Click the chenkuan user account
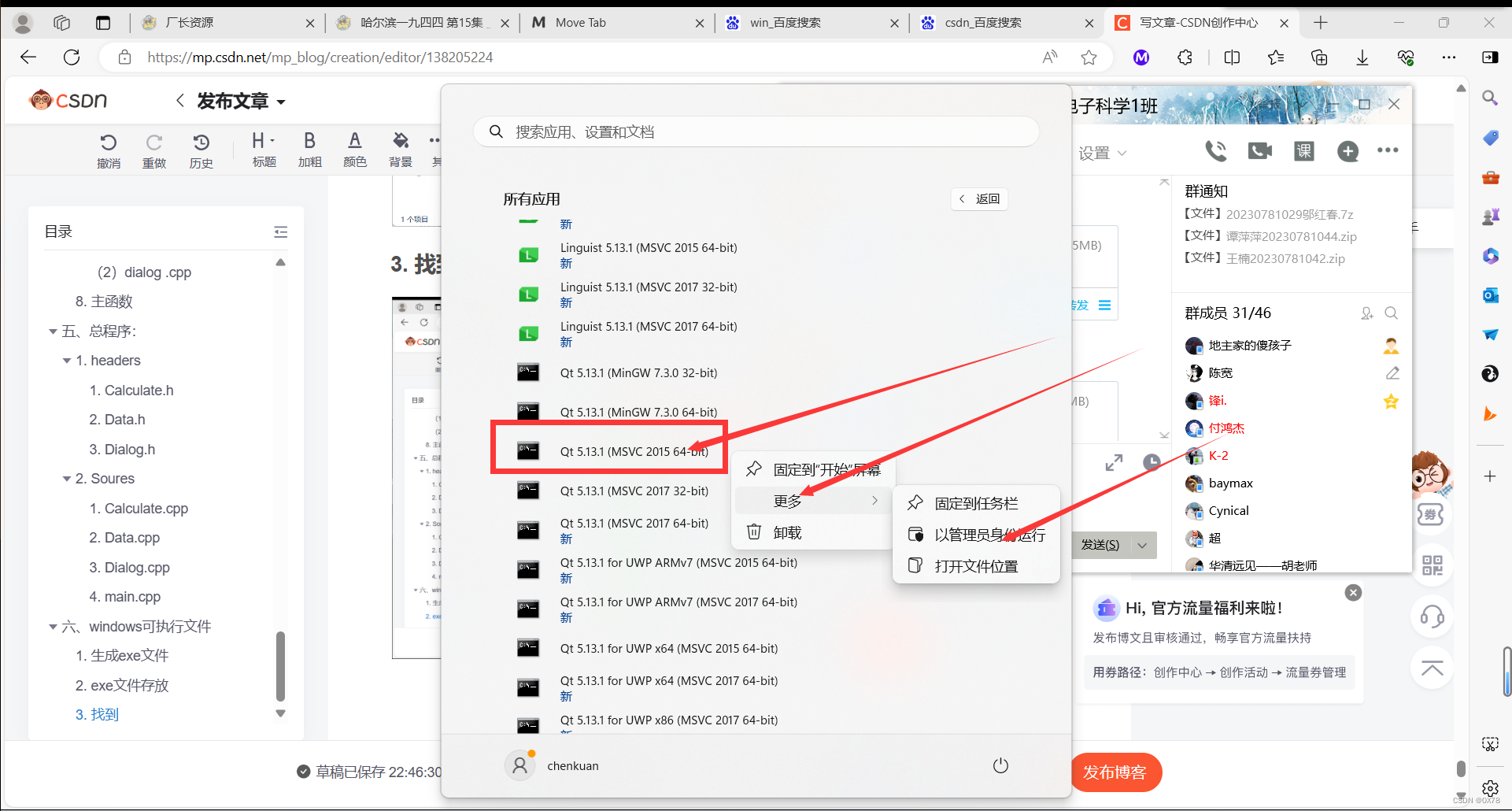Screen dimensions: 1512x811 coord(553,765)
